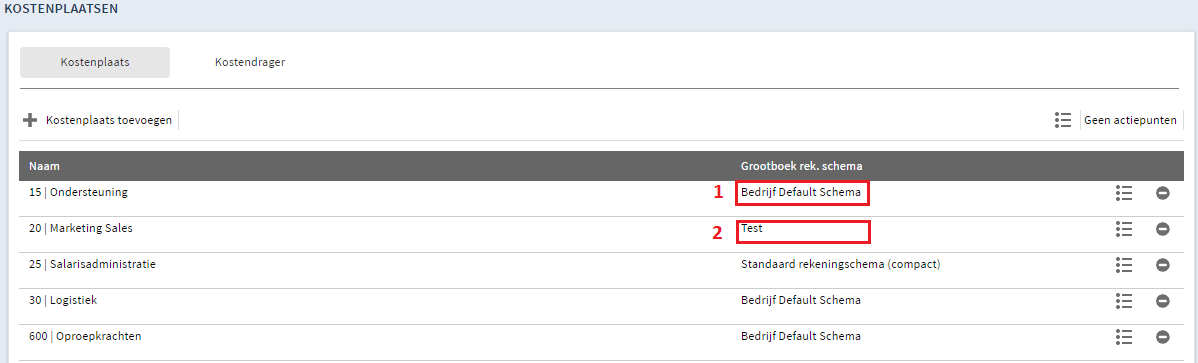Click the plus icon to add Kostenplaats
This screenshot has height=363, width=1198.
(30, 120)
